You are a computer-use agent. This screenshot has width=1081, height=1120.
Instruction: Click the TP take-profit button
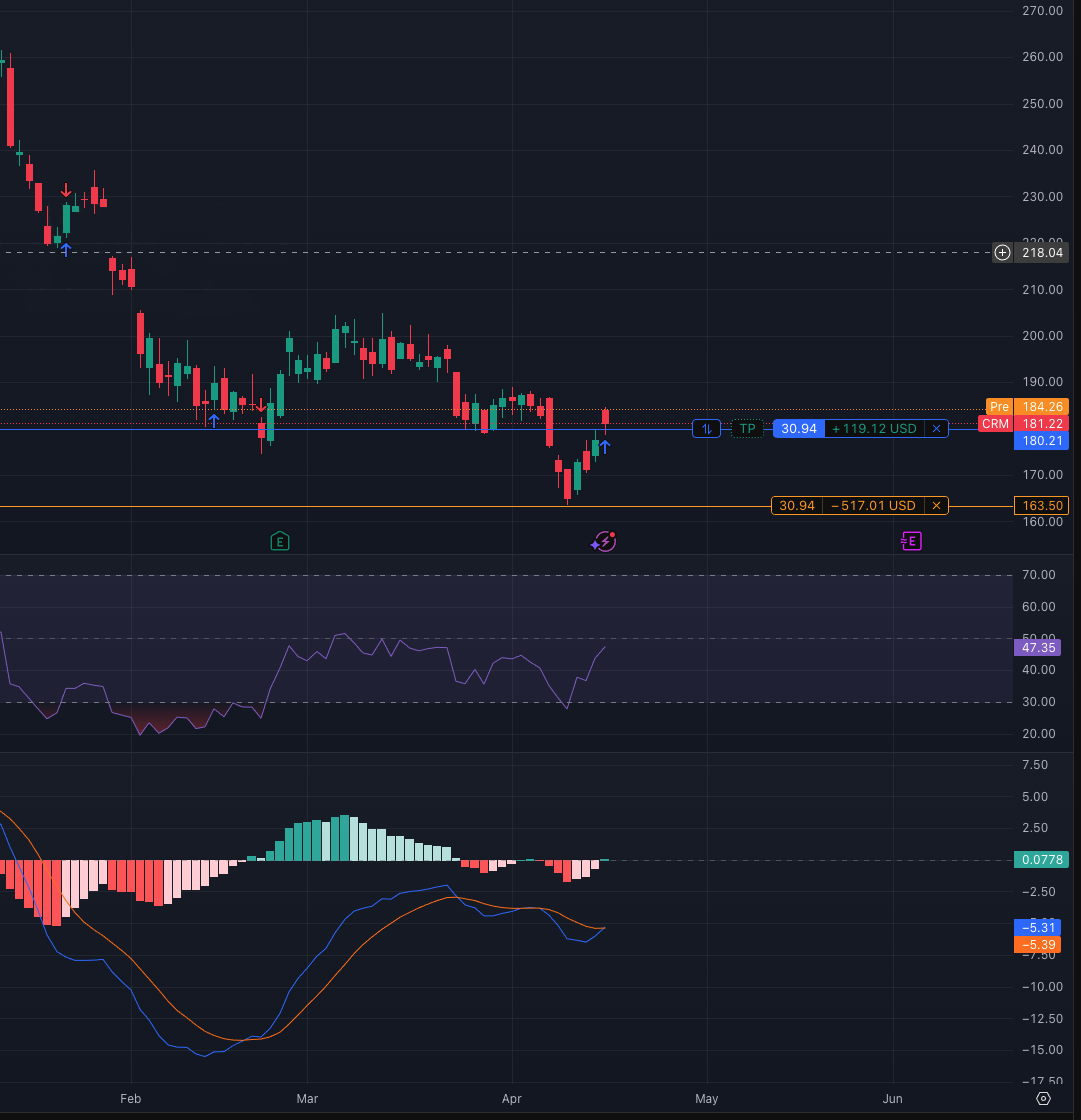747,429
